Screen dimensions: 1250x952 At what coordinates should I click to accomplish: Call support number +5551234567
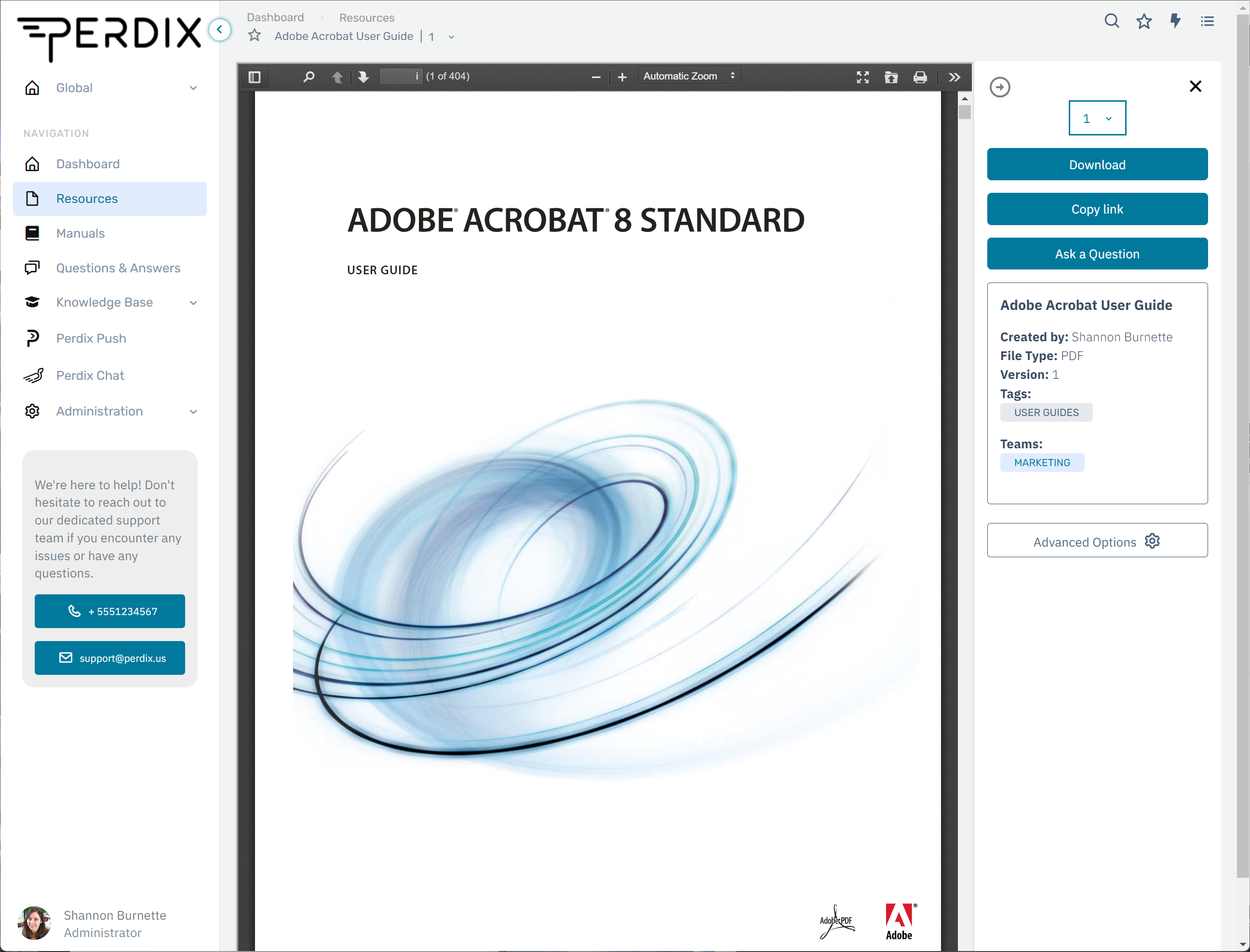[110, 611]
